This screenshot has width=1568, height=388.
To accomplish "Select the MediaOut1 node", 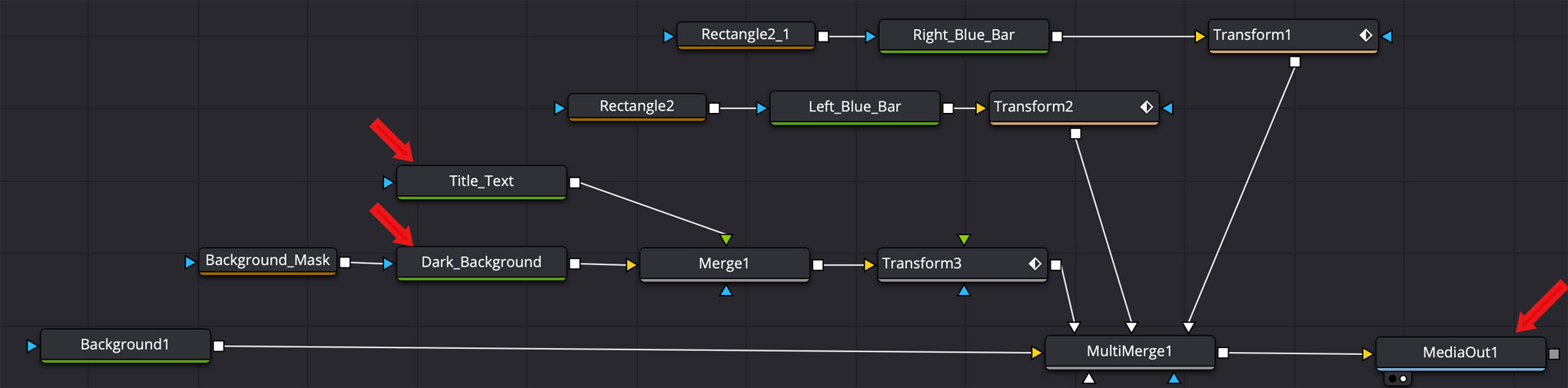I will tap(1460, 353).
